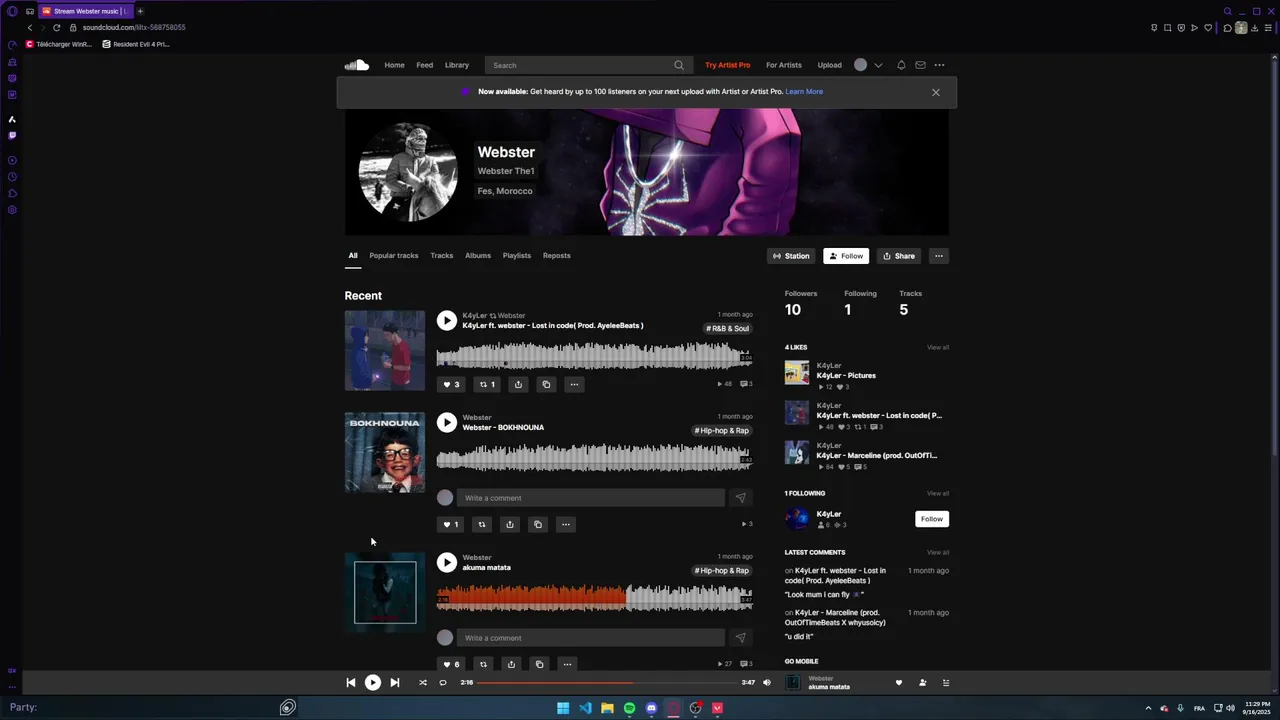Toggle repost on Lost in code track

[487, 384]
